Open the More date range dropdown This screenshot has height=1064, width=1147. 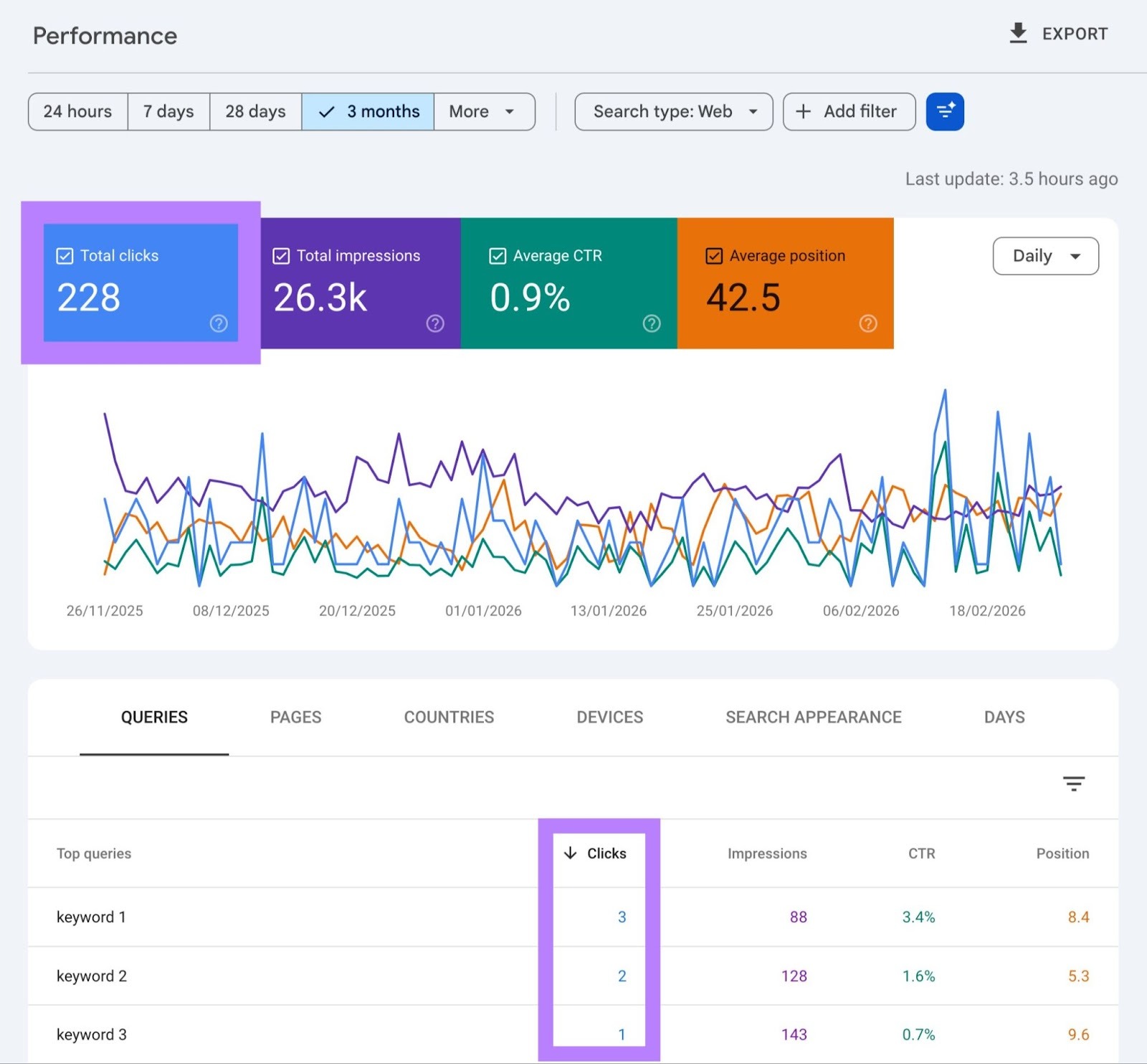(x=485, y=111)
